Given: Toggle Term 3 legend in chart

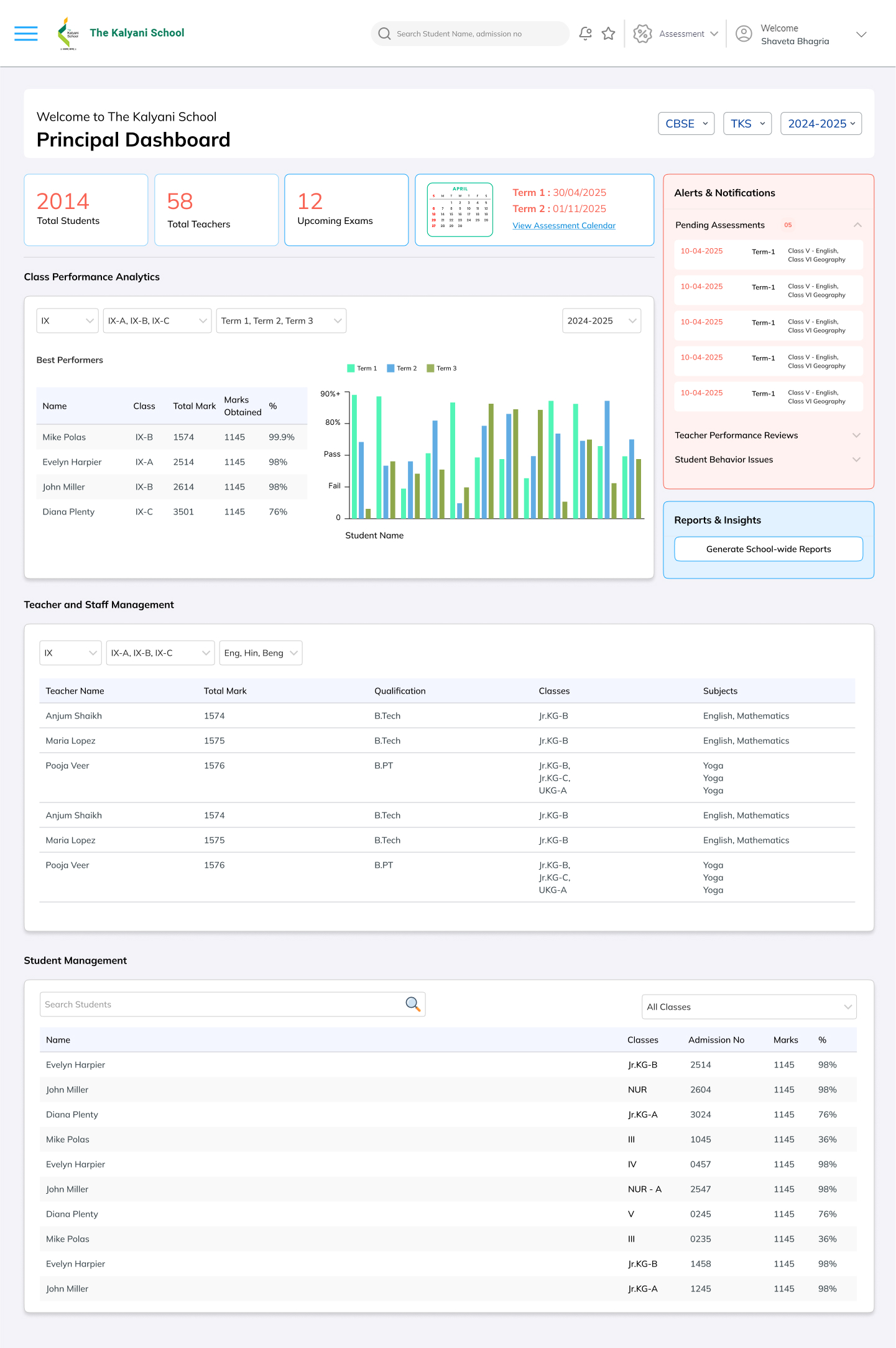Looking at the screenshot, I should [441, 368].
